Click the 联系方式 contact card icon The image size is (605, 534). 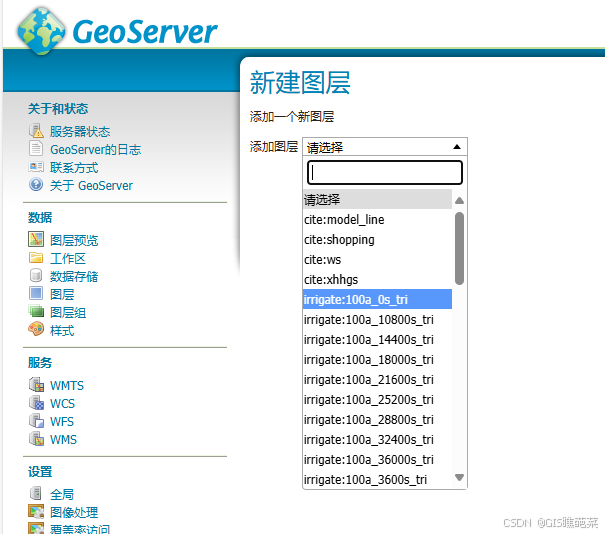36,167
